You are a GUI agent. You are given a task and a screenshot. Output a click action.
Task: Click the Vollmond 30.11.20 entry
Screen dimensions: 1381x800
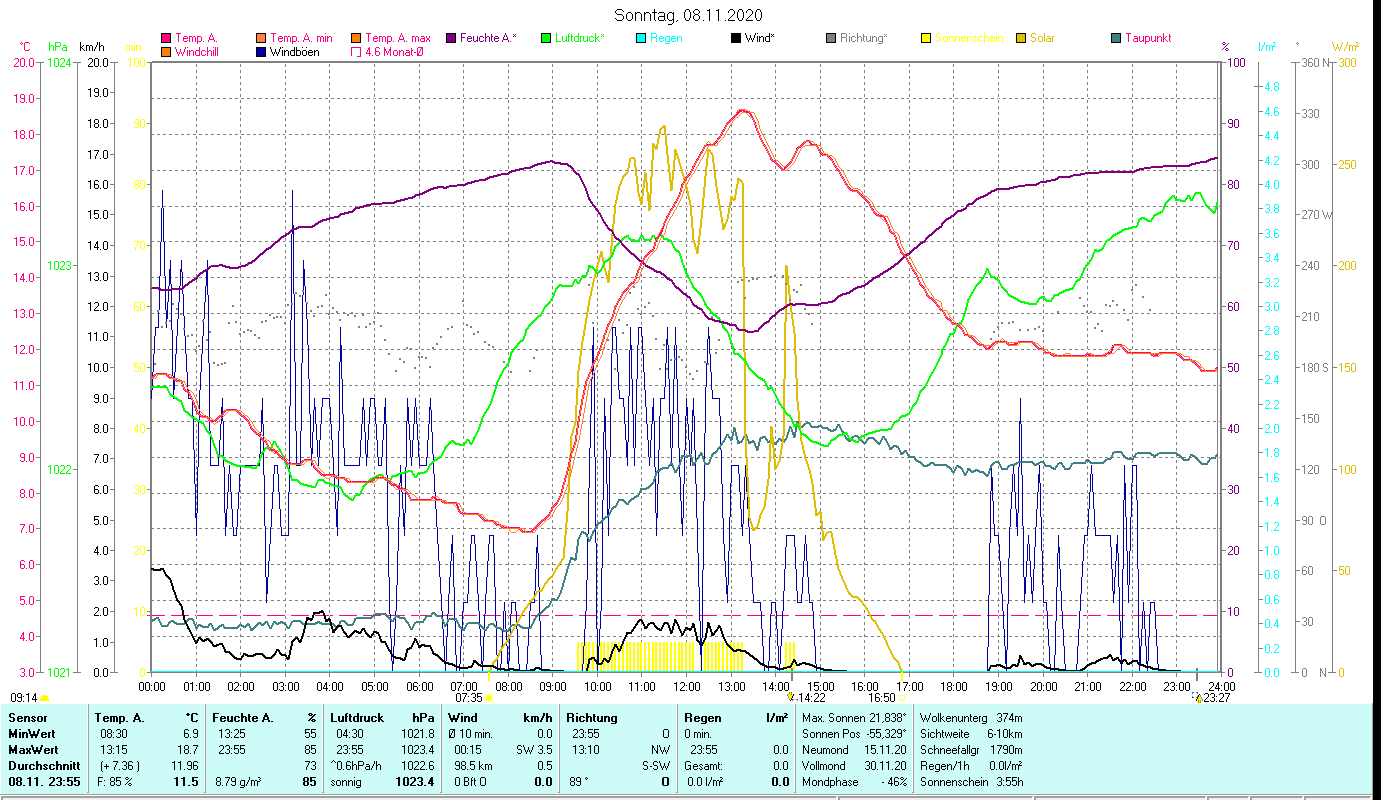tap(854, 766)
